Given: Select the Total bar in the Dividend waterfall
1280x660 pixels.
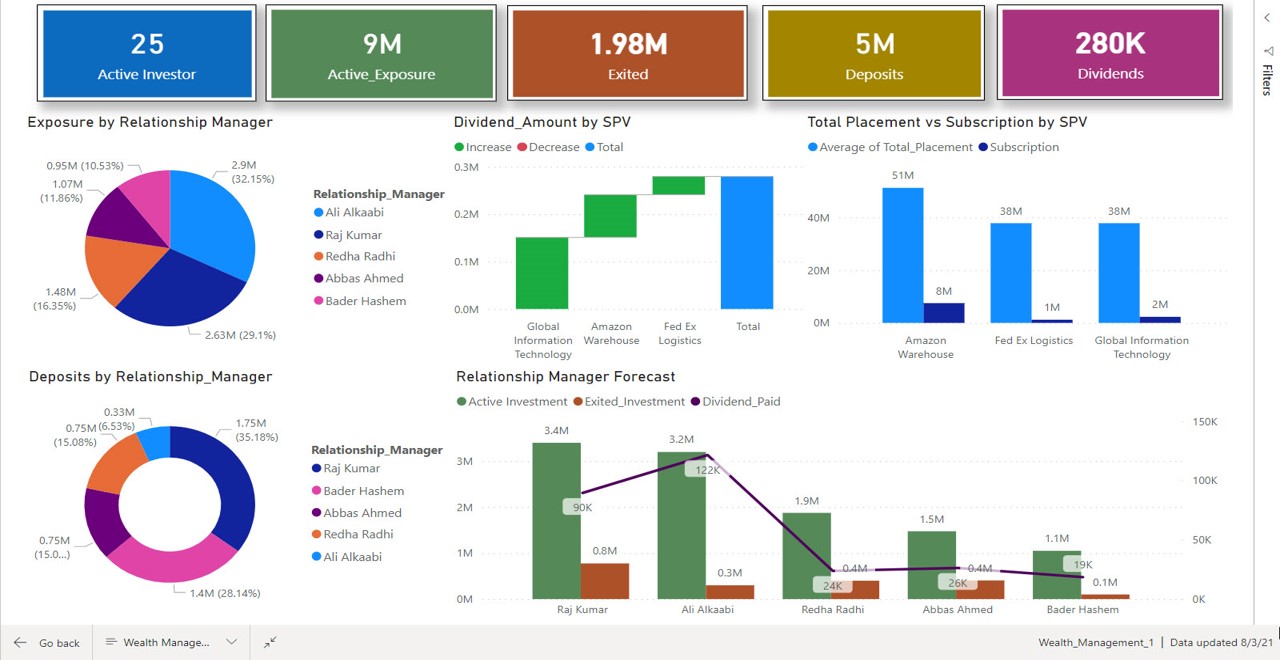Looking at the screenshot, I should click(747, 242).
